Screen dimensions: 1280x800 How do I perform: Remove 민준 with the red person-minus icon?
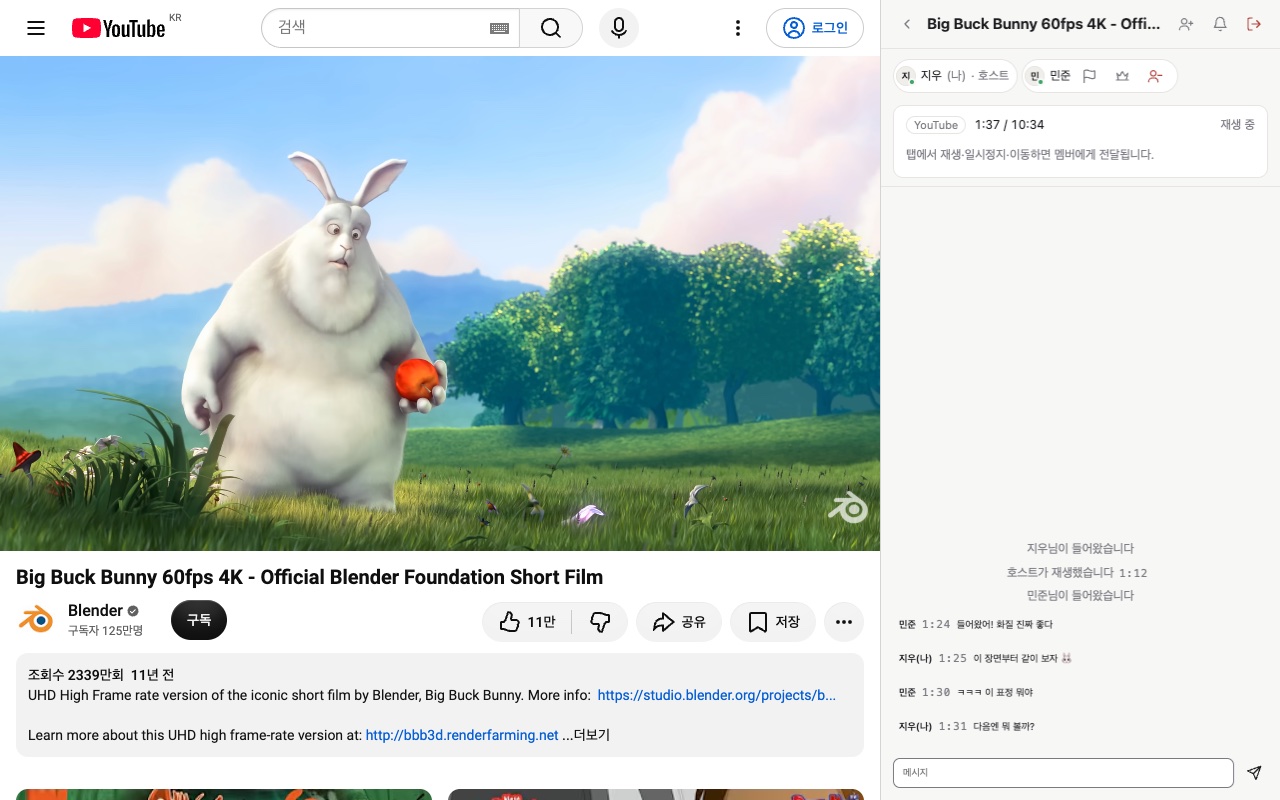click(x=1155, y=76)
